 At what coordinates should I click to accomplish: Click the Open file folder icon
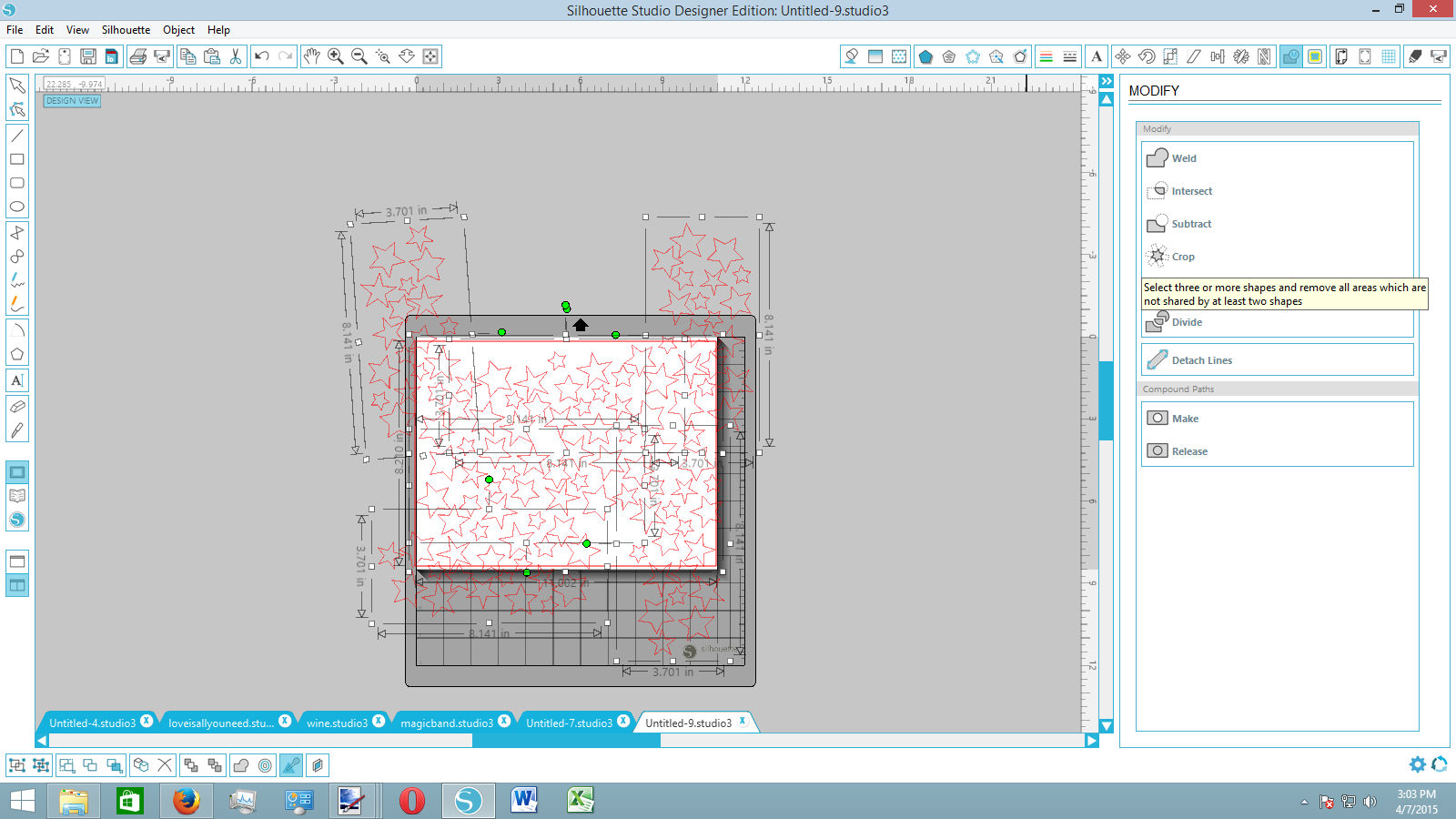(40, 56)
